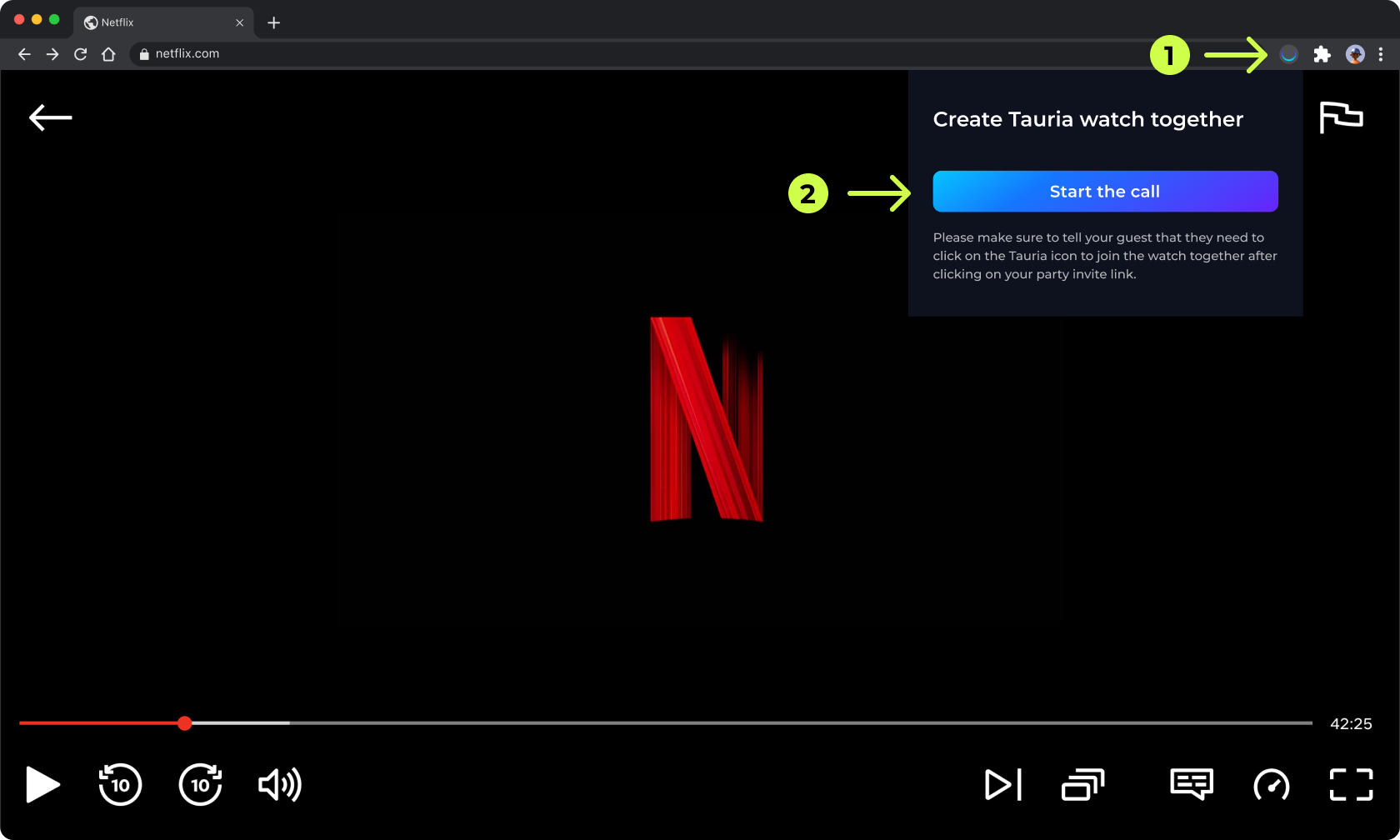Seek to the middle of progress bar

pos(666,723)
